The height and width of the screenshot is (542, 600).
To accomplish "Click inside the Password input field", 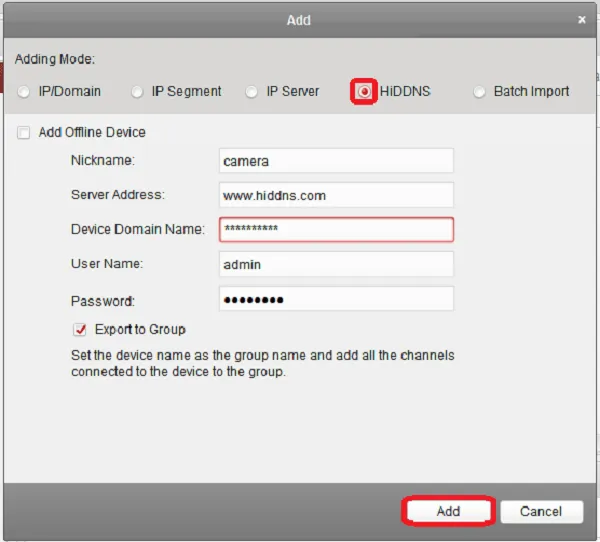I will point(335,299).
